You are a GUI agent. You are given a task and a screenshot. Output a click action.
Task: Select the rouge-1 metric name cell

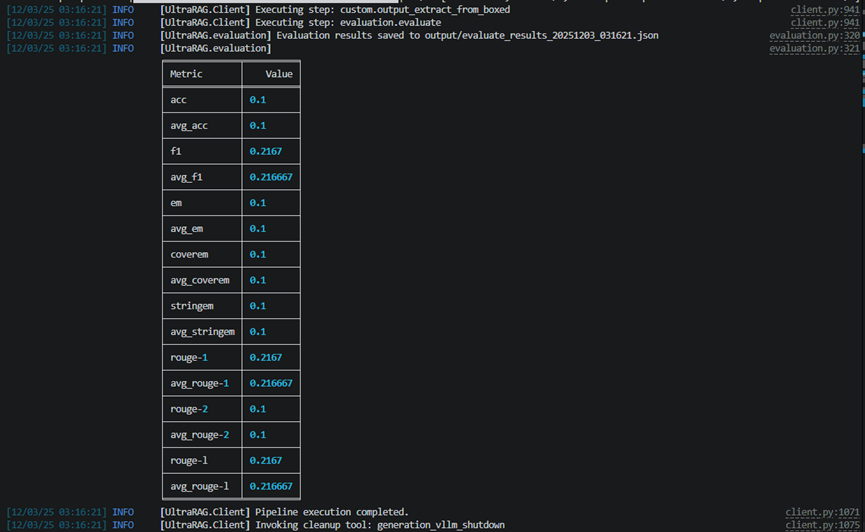point(202,358)
